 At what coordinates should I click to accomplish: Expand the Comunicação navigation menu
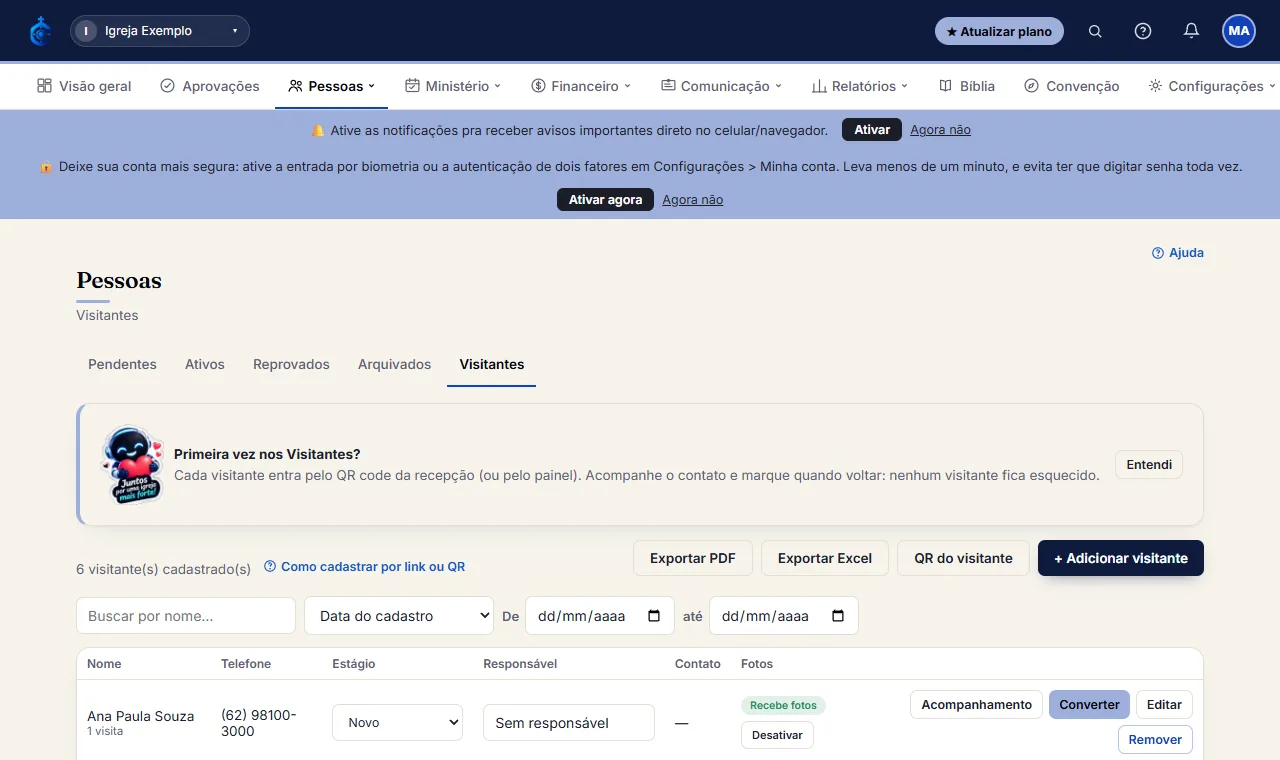click(721, 86)
